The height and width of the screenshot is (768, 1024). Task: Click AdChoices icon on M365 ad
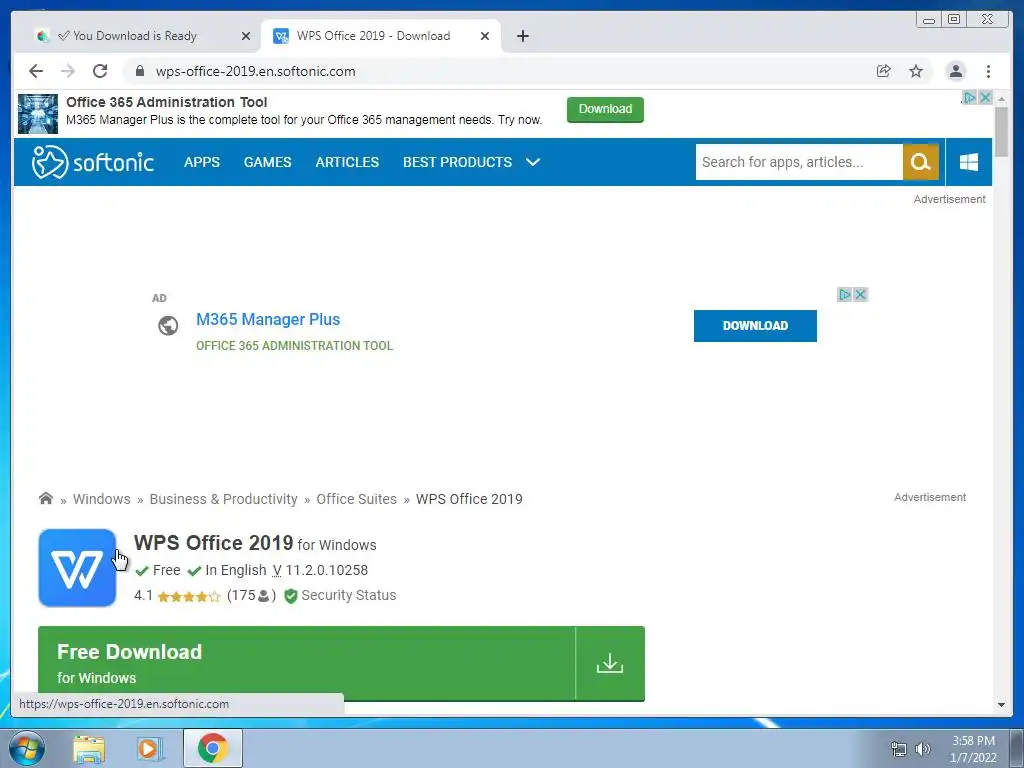(844, 295)
